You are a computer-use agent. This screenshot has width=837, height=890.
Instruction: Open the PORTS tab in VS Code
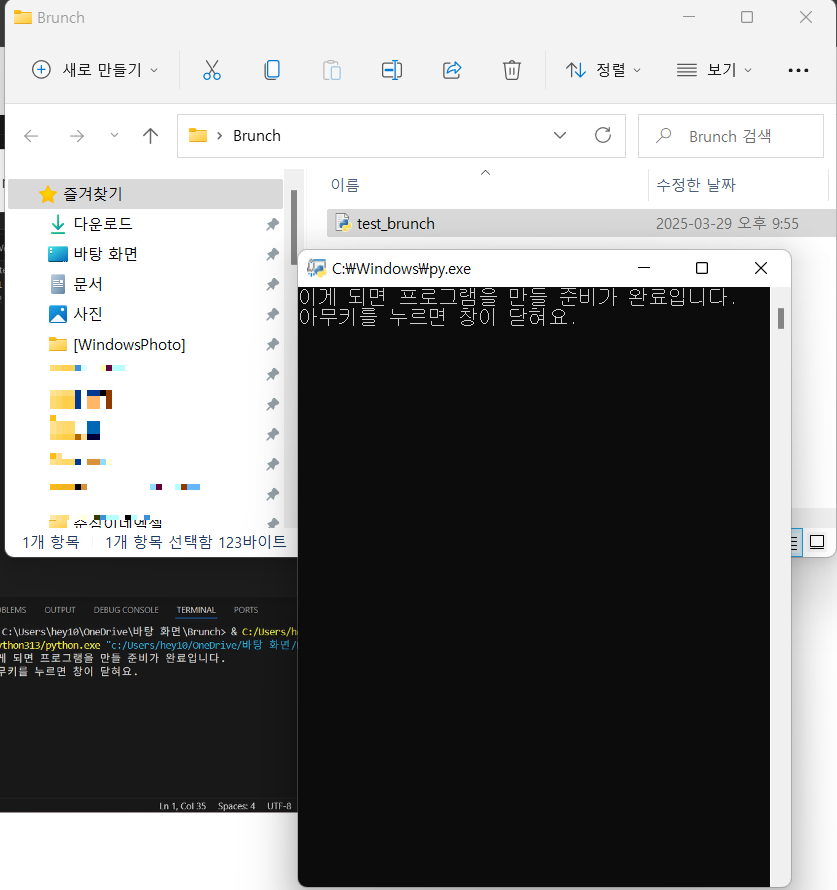coord(245,610)
